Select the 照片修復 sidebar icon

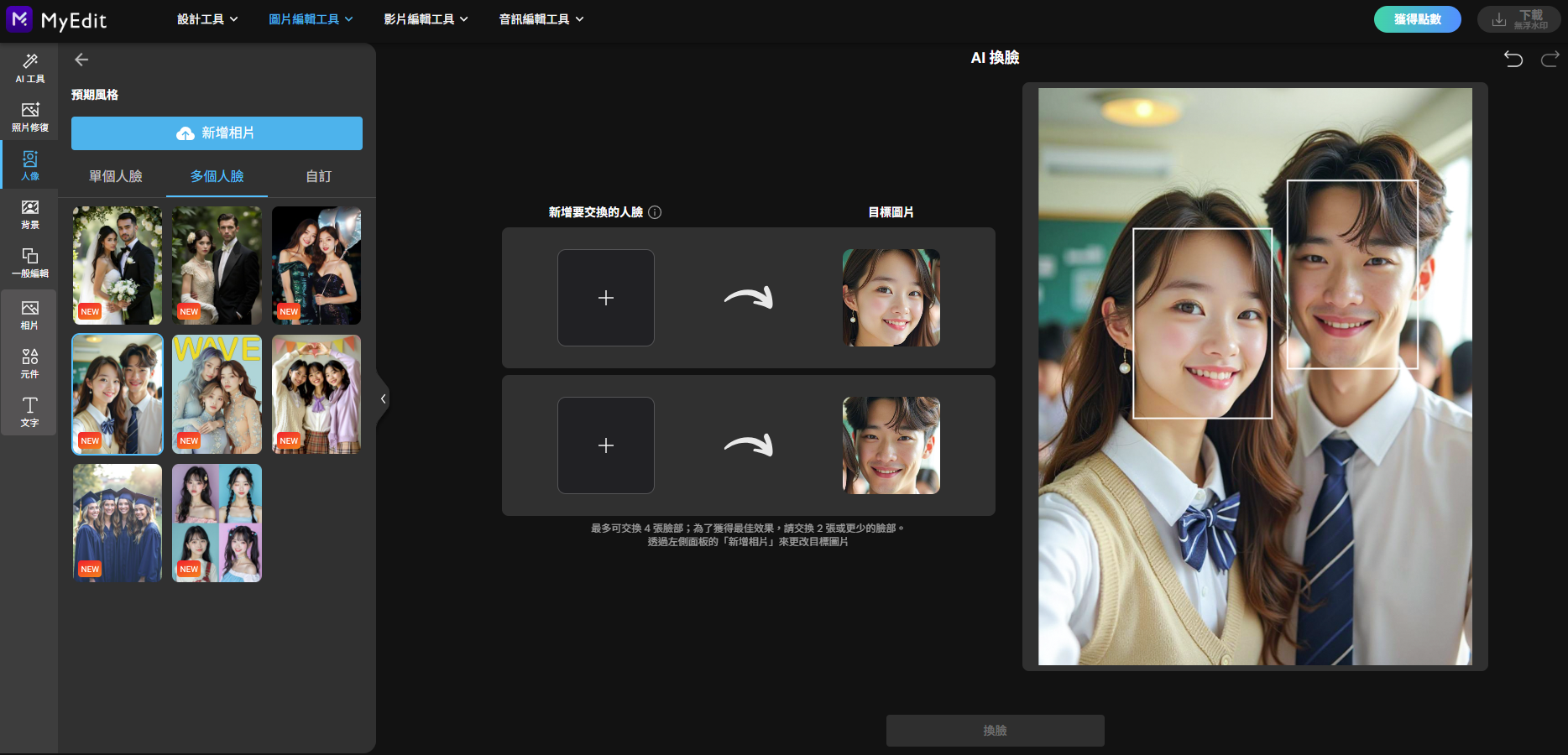[29, 117]
